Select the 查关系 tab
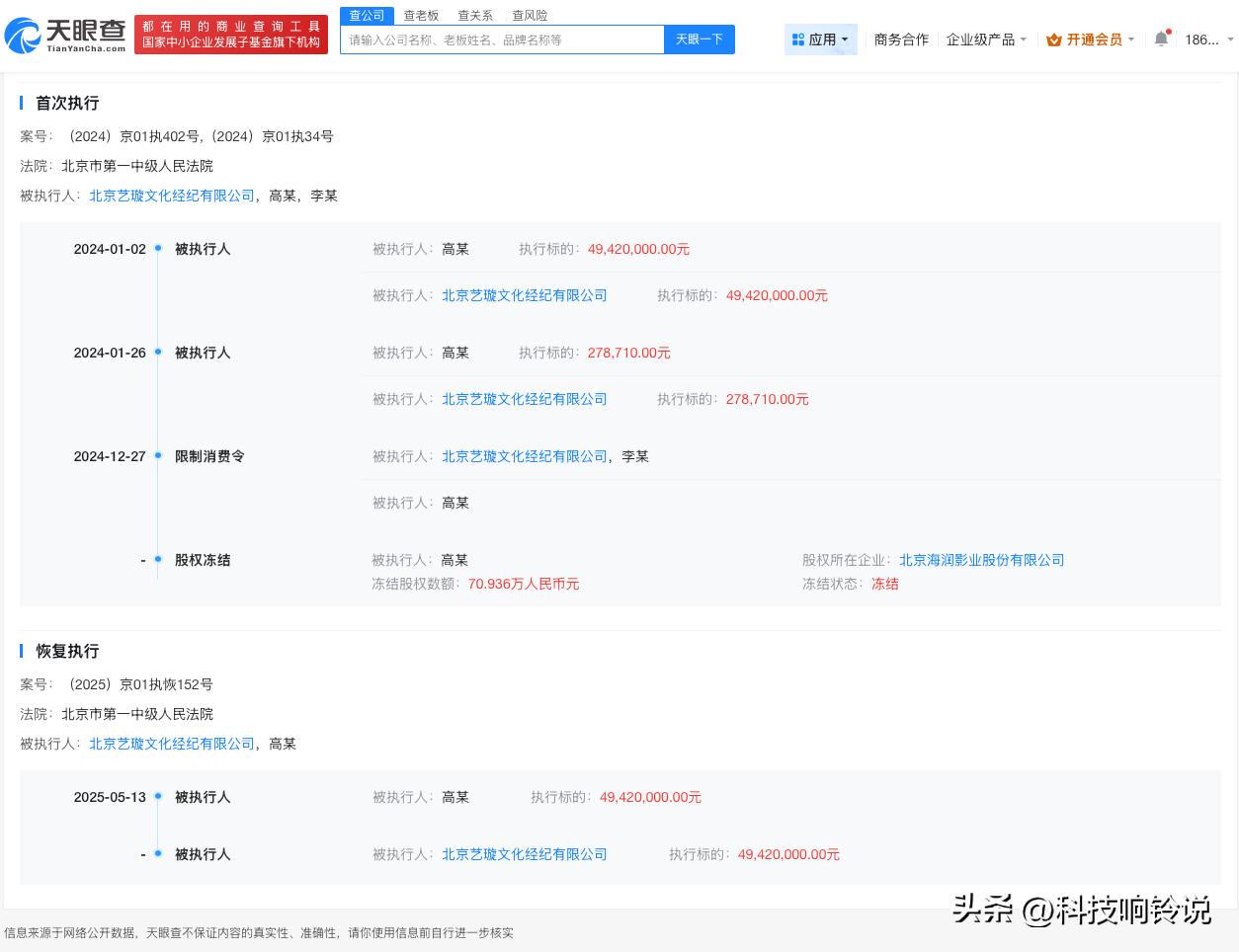This screenshot has height=952, width=1239. point(475,16)
